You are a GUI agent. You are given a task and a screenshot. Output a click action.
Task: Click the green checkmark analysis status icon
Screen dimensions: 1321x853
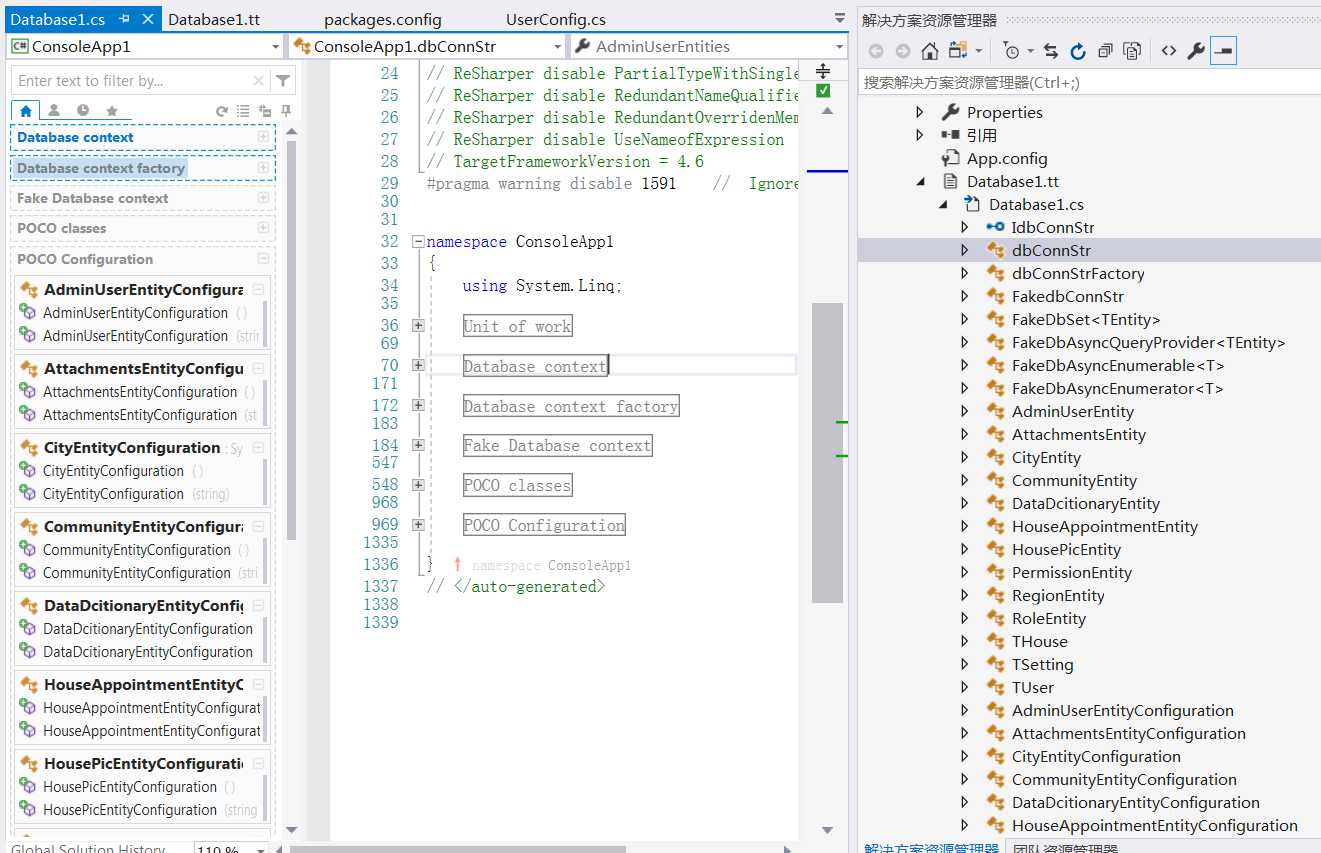(823, 91)
